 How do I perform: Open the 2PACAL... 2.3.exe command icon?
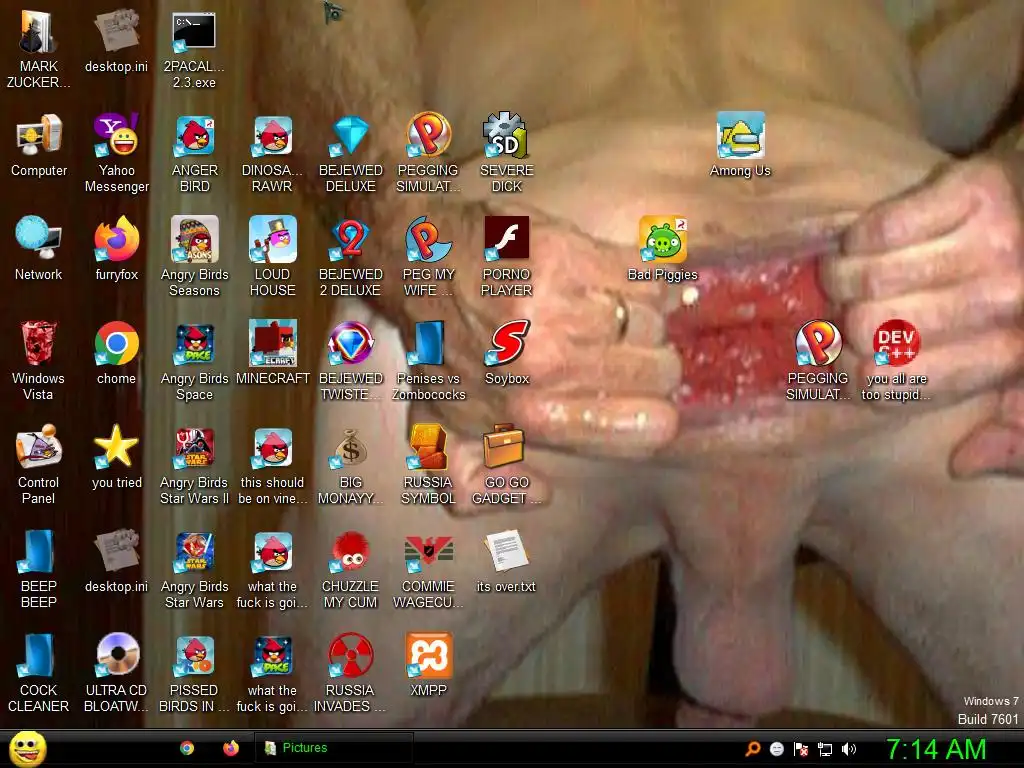coord(195,50)
